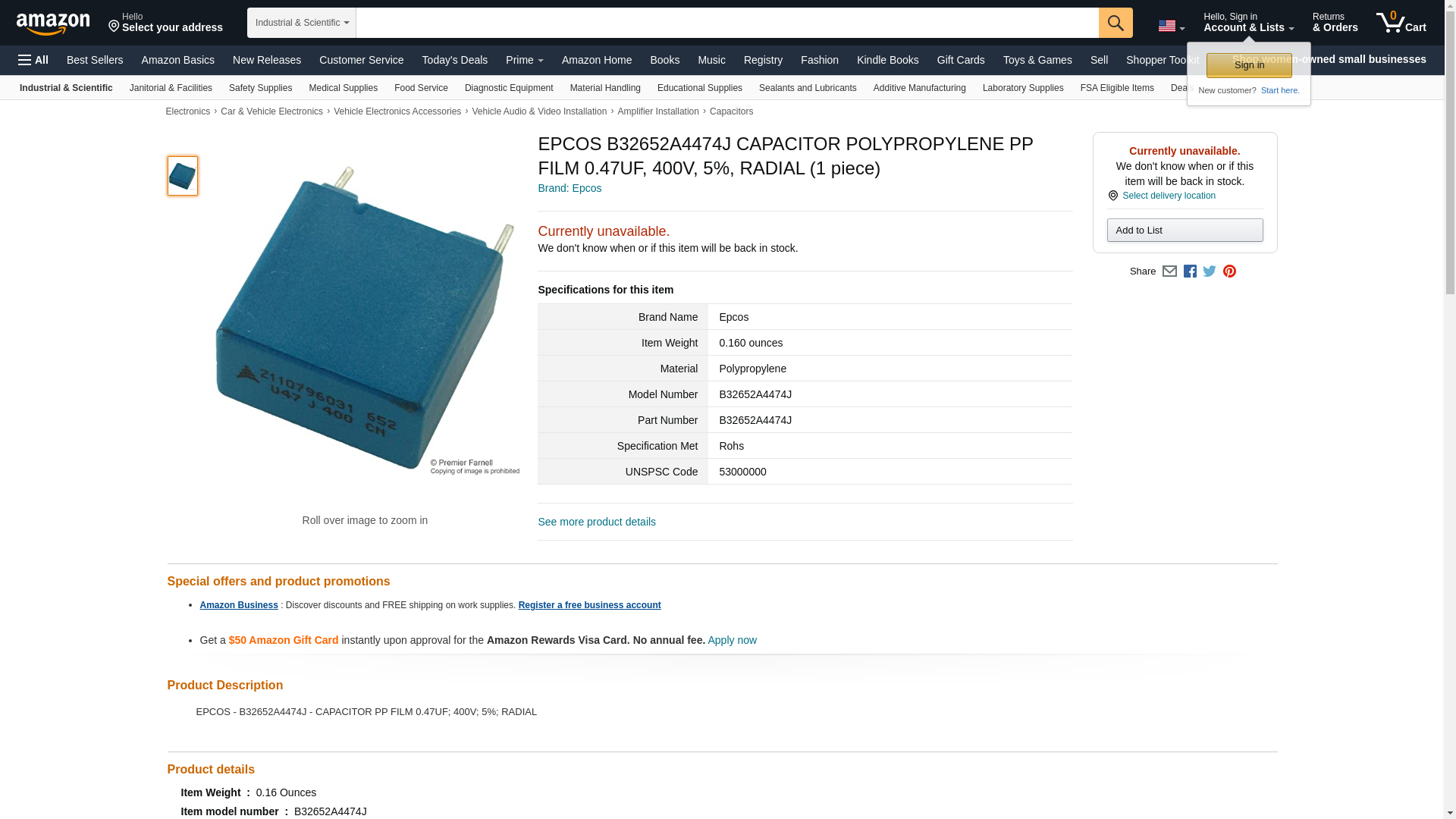Click the Amazon logo

pyautogui.click(x=53, y=24)
